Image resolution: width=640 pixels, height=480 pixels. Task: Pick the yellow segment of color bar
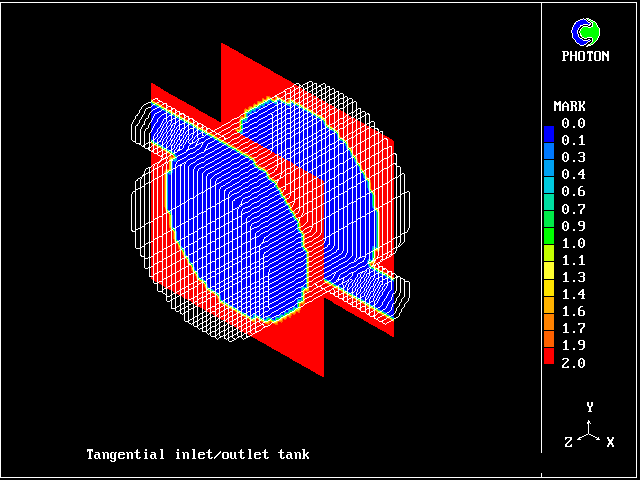tap(548, 272)
